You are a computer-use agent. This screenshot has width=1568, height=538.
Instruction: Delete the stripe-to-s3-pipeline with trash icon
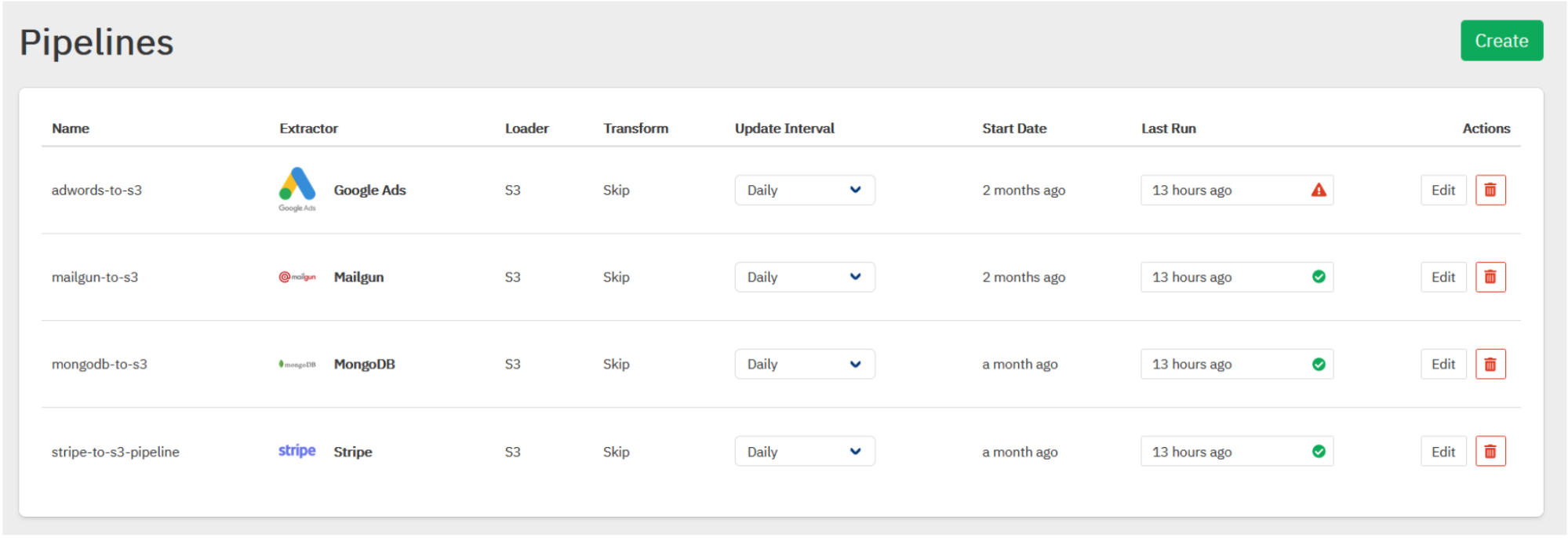[x=1490, y=451]
